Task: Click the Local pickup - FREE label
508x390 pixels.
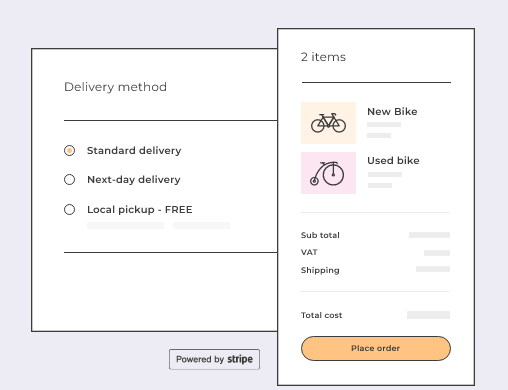Action: [140, 210]
